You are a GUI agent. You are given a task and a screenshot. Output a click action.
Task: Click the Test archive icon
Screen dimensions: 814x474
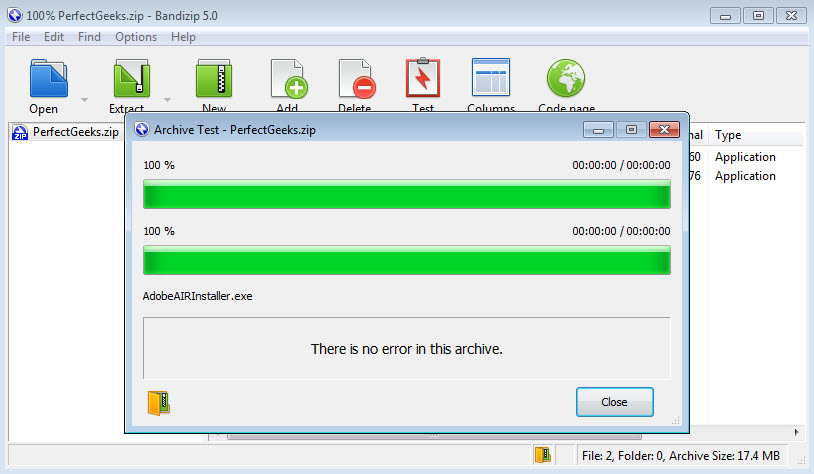(x=423, y=77)
